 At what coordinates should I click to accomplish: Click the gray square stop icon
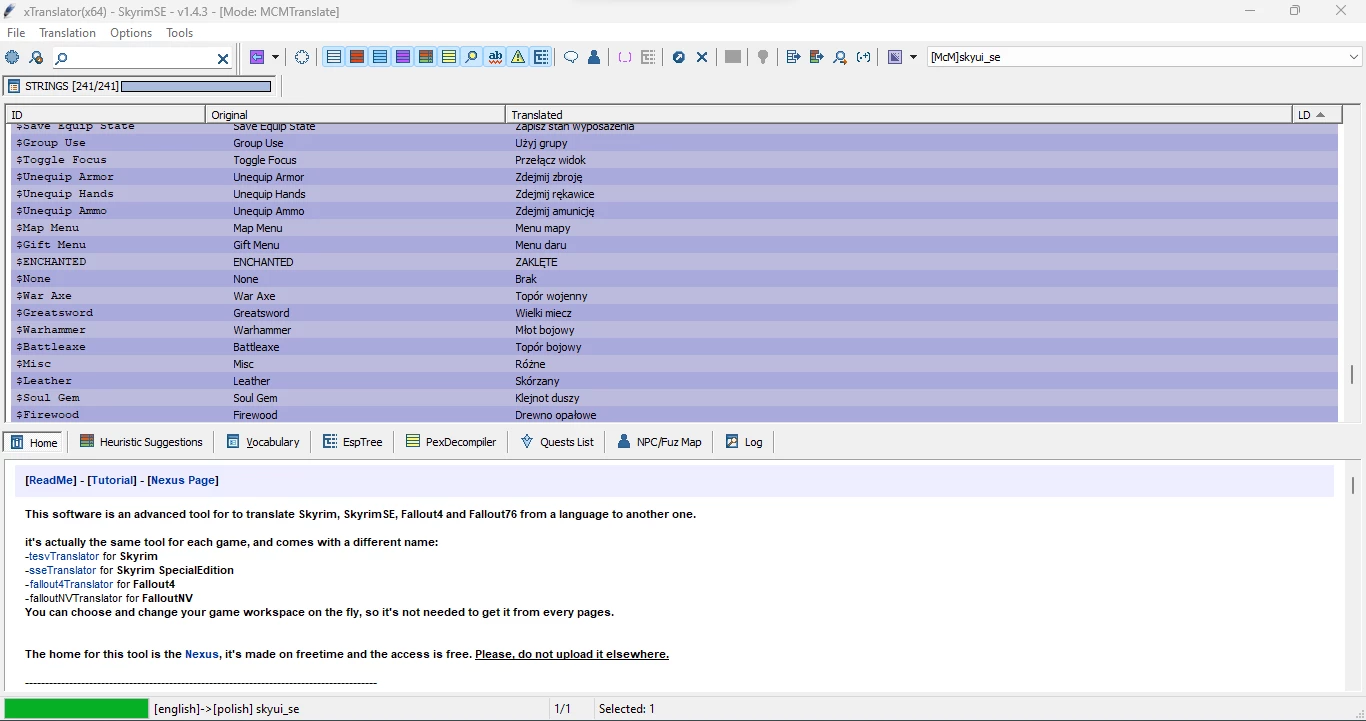(x=733, y=57)
